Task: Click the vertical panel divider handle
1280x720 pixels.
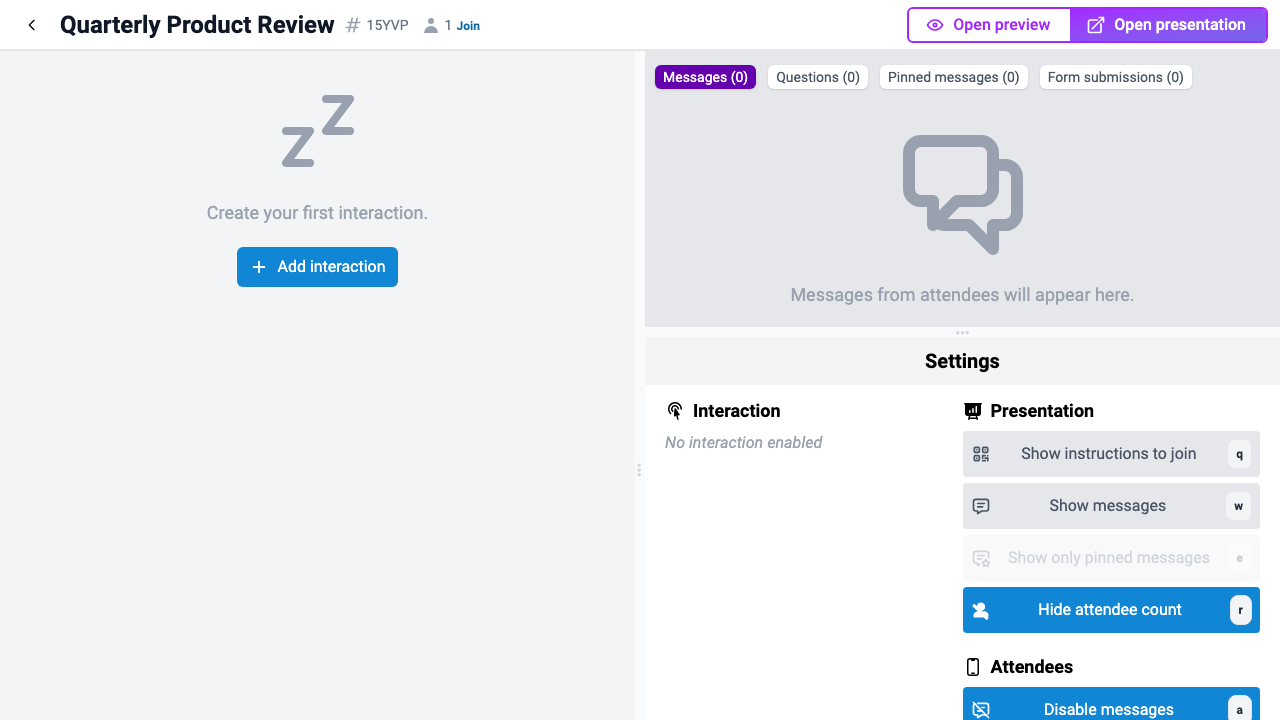Action: [639, 470]
